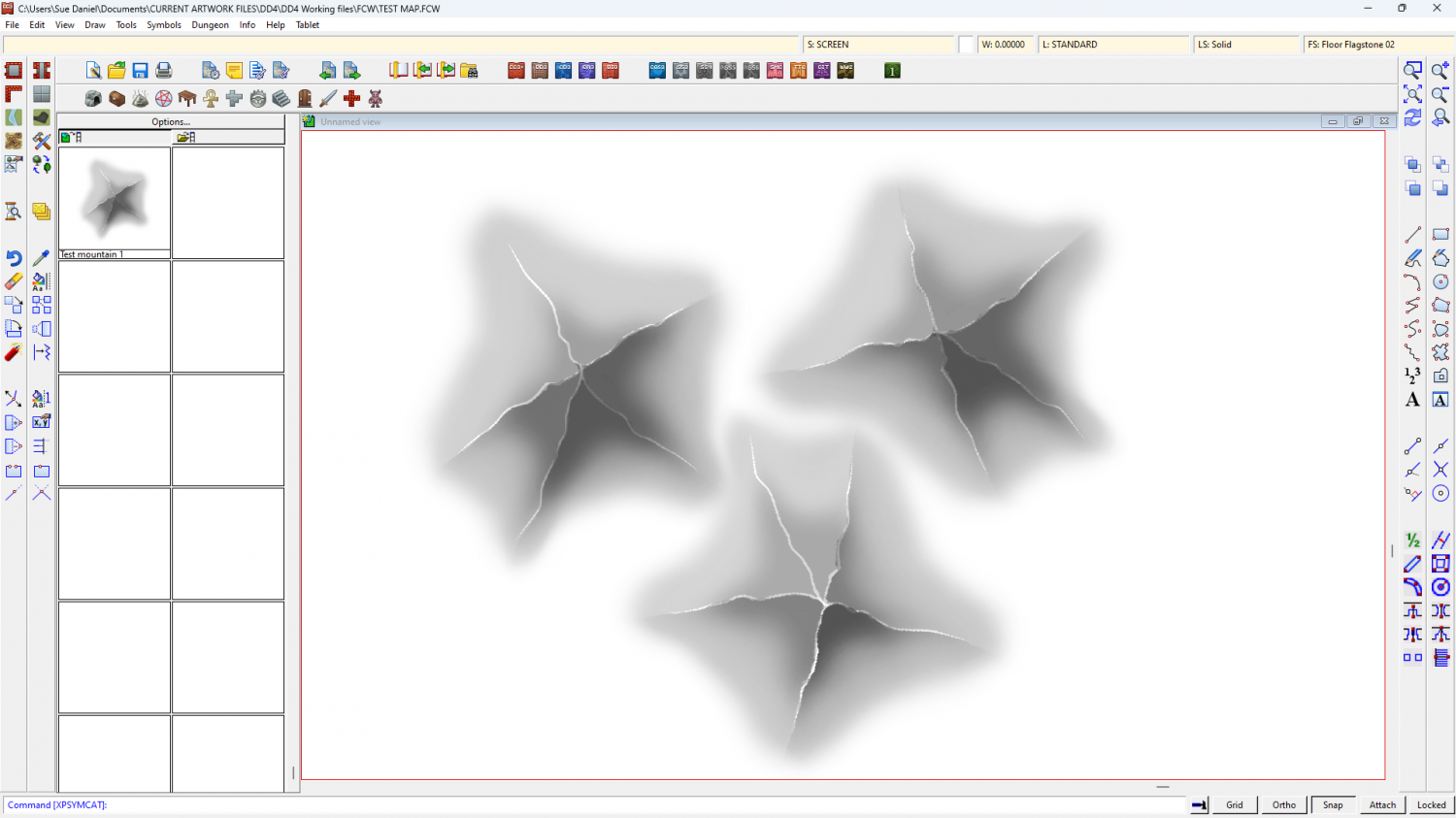This screenshot has width=1456, height=818.
Task: Click the treasure chest symbol catalog icon
Action: tap(117, 99)
